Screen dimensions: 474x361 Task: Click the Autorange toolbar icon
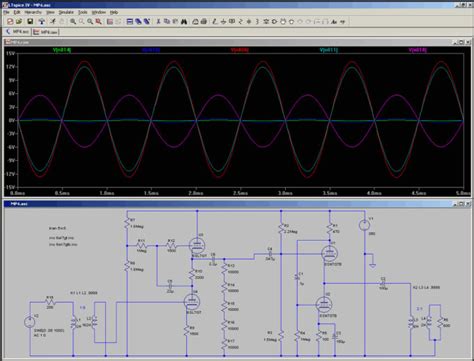pyautogui.click(x=110, y=22)
